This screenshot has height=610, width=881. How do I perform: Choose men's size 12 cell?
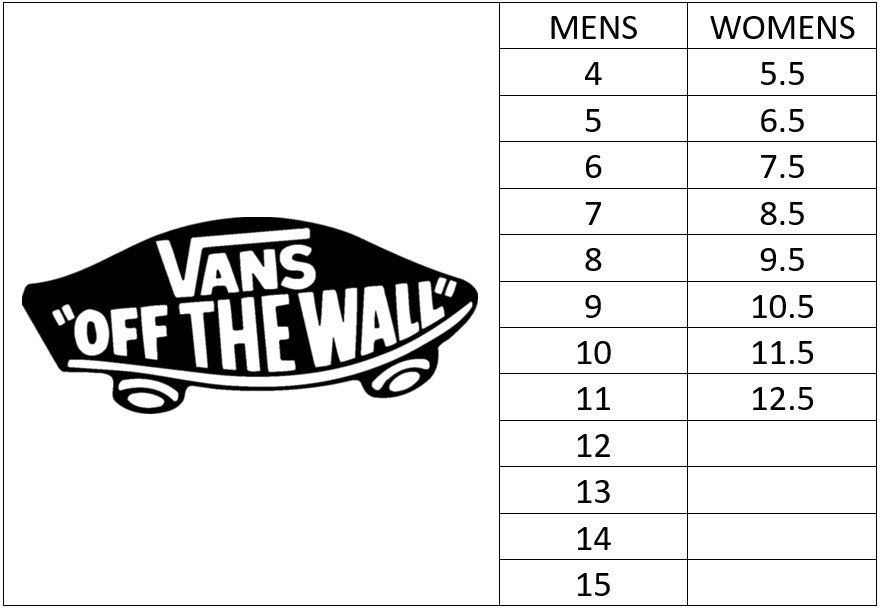point(593,446)
